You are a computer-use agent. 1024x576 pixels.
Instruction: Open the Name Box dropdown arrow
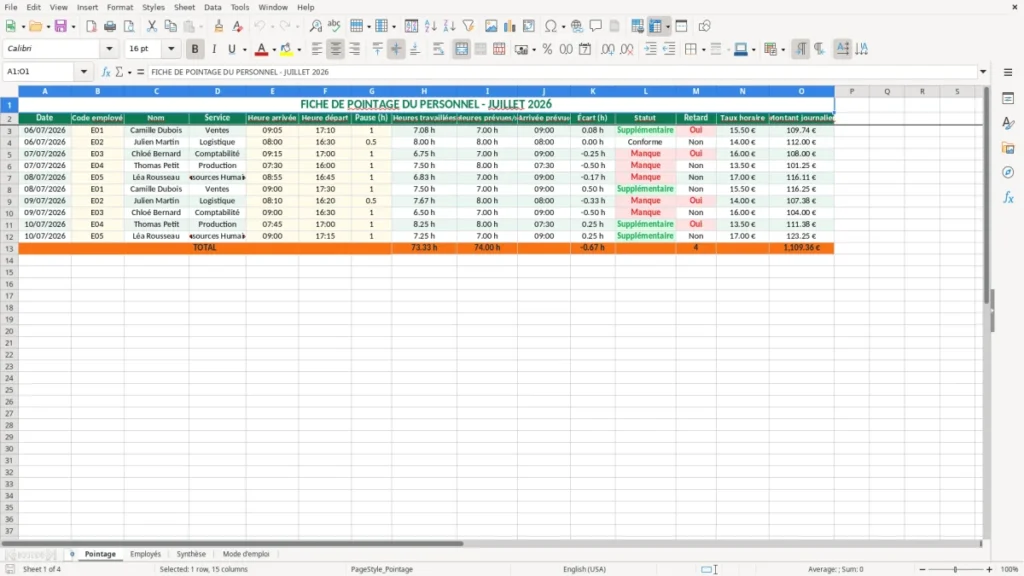click(x=84, y=72)
